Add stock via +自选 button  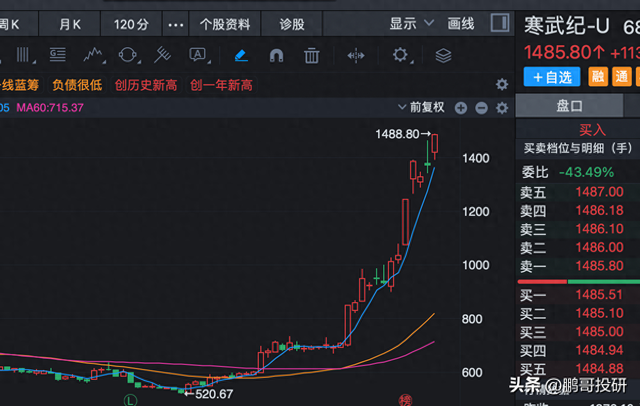(552, 77)
